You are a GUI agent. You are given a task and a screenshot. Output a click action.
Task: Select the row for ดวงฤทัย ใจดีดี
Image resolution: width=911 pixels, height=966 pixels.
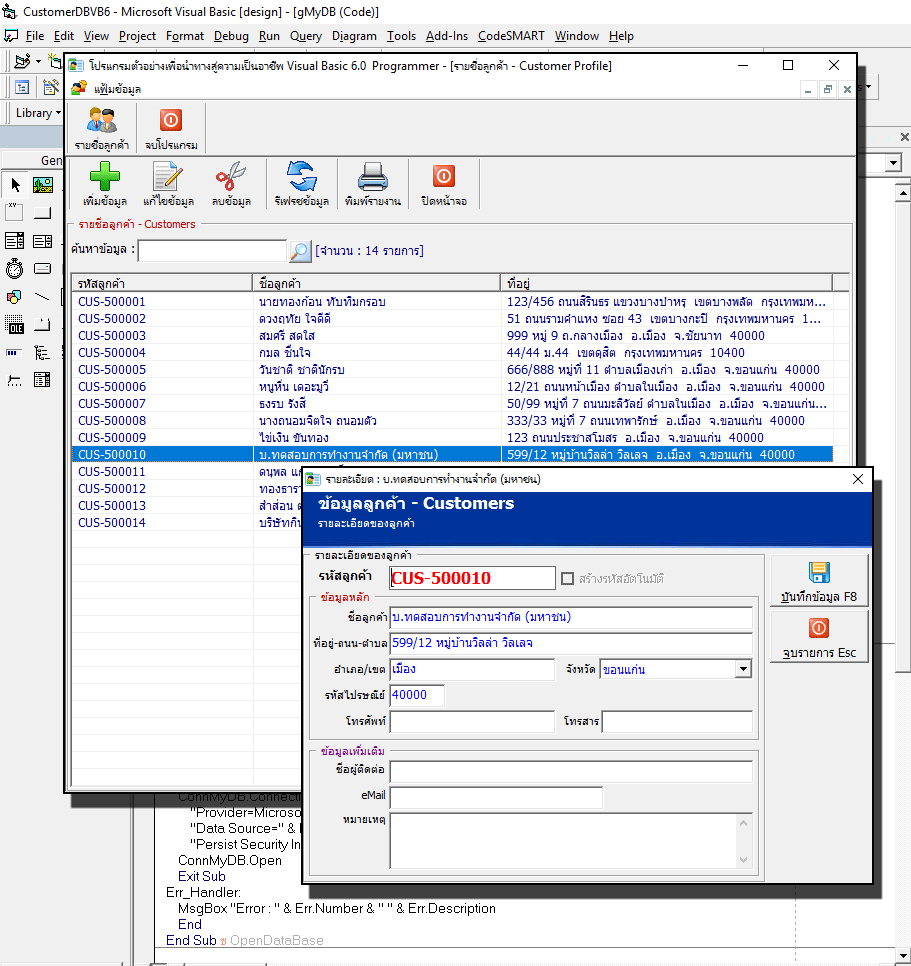tap(452, 319)
